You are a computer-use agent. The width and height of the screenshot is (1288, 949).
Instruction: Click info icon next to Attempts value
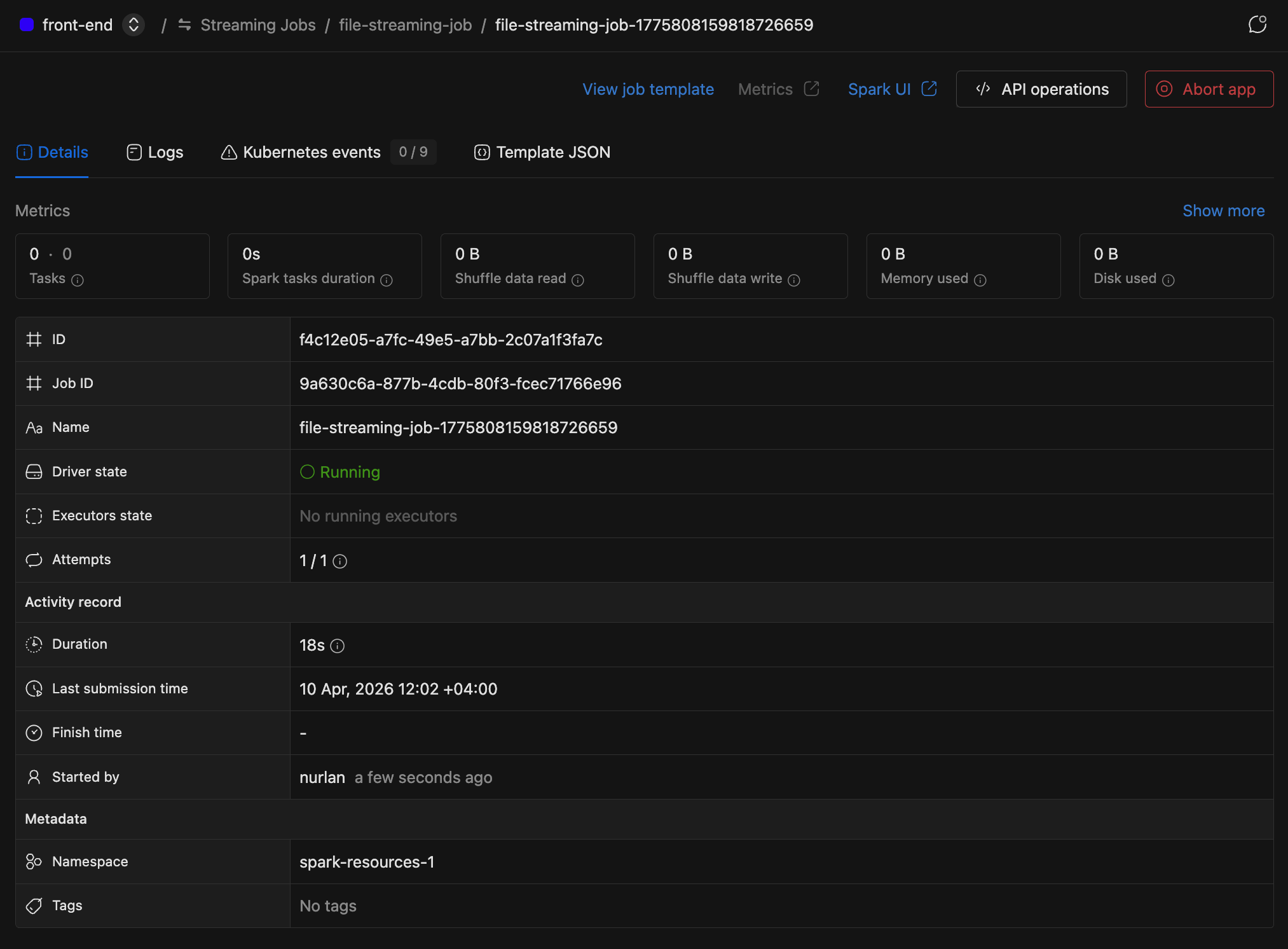pos(340,561)
